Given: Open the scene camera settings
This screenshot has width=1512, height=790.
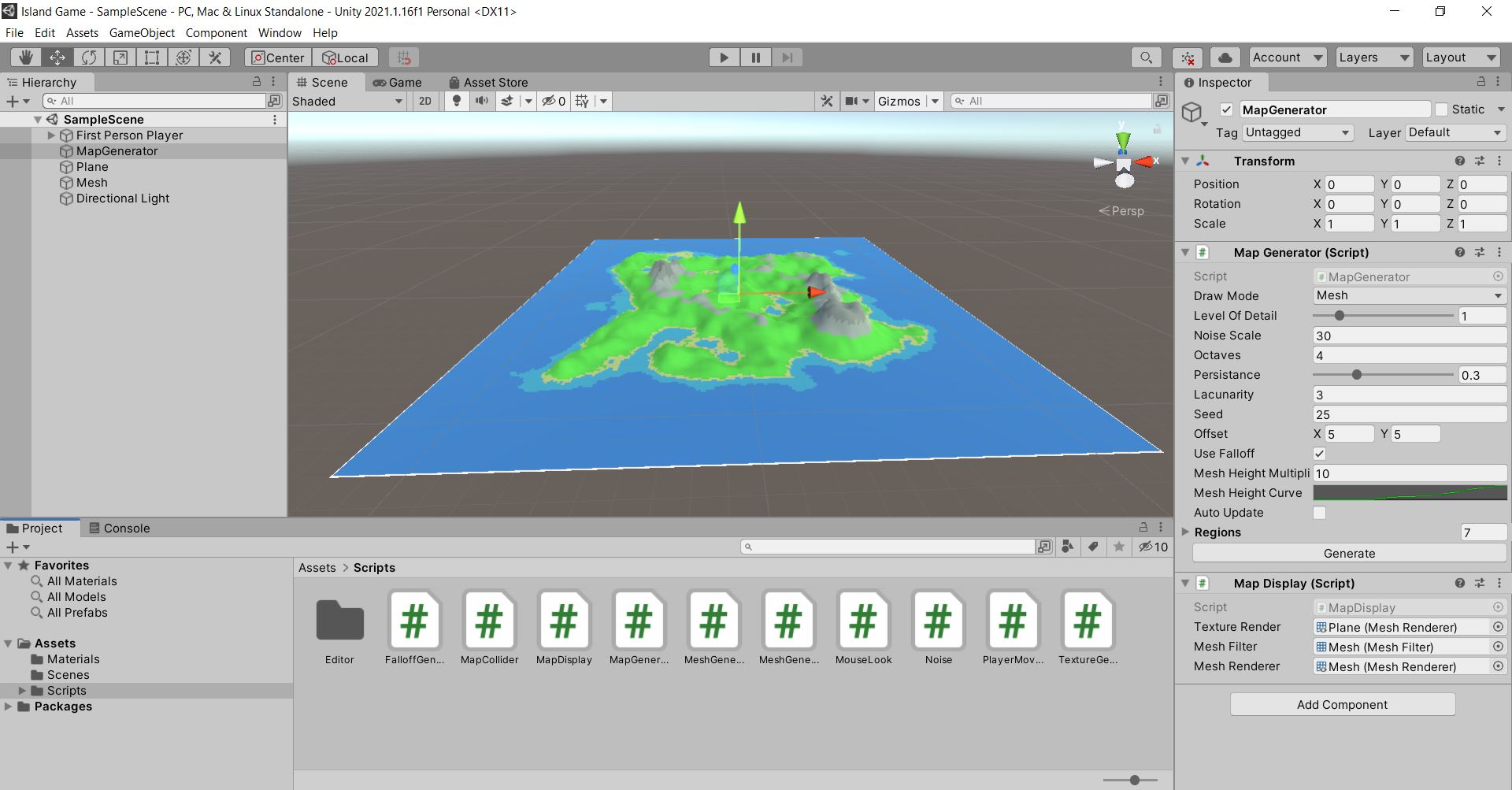Looking at the screenshot, I should coord(852,101).
